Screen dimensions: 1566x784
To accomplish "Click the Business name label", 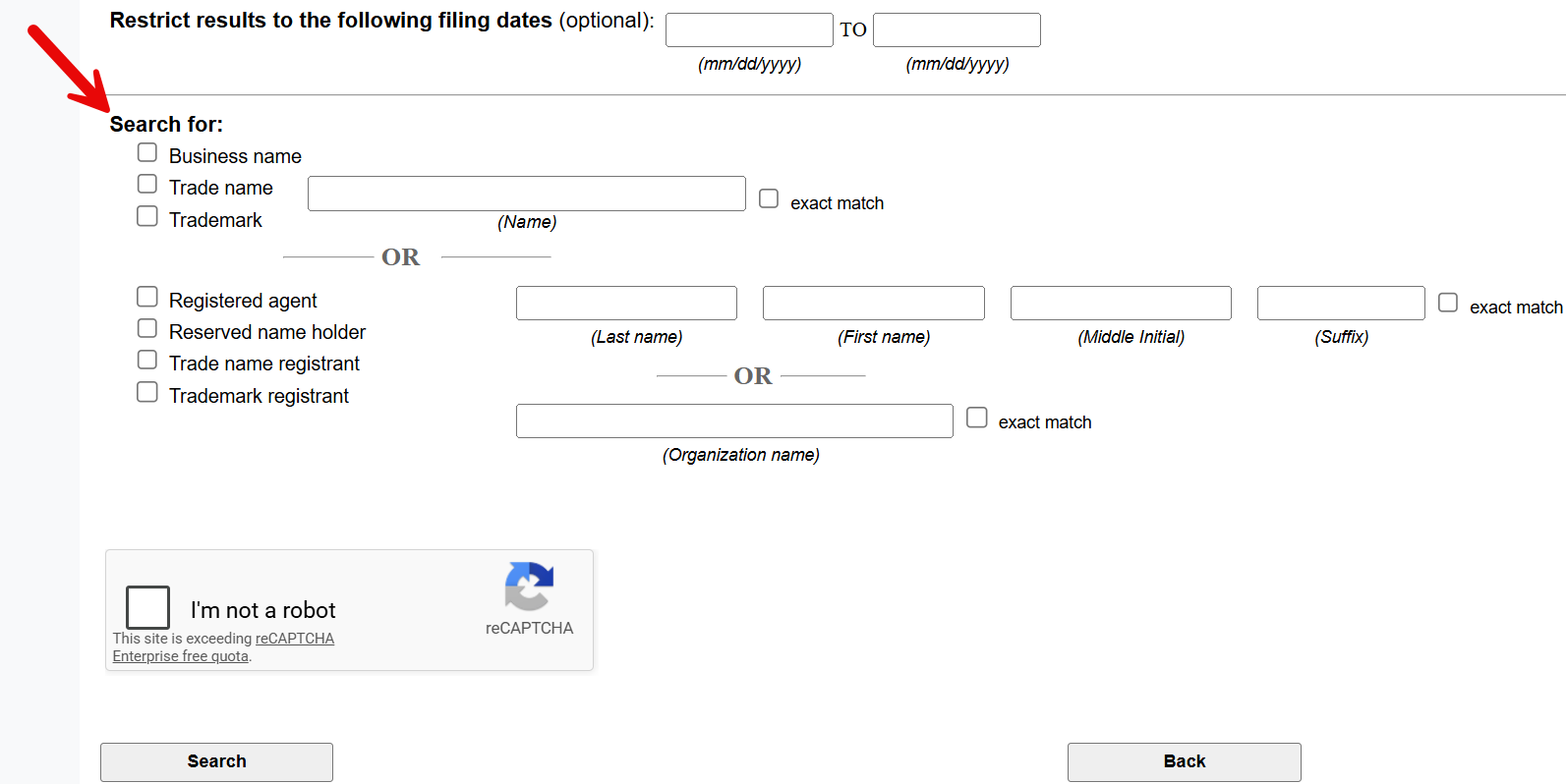I will [x=235, y=156].
